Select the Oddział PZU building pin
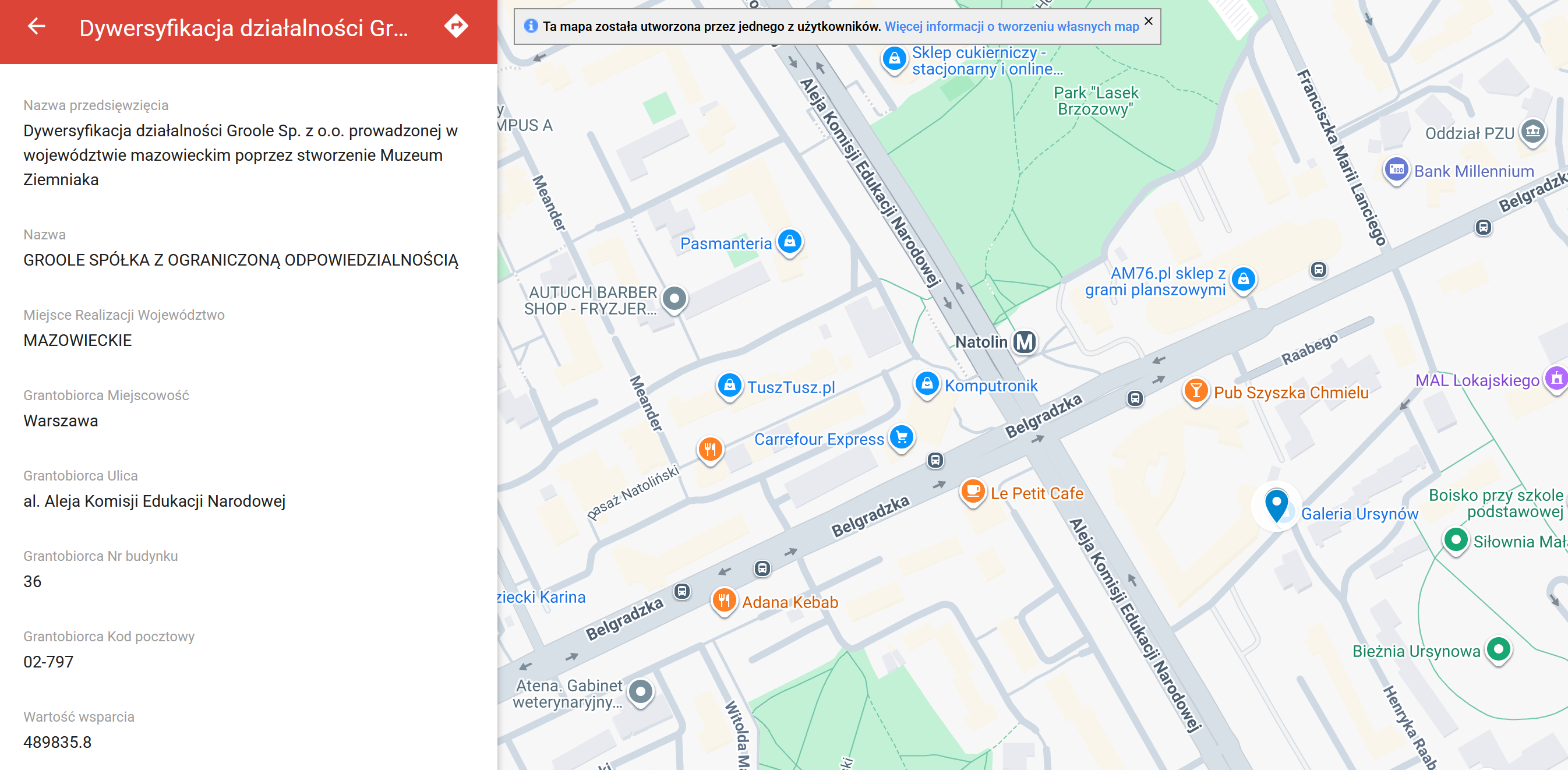The height and width of the screenshot is (770, 1568). (1532, 132)
